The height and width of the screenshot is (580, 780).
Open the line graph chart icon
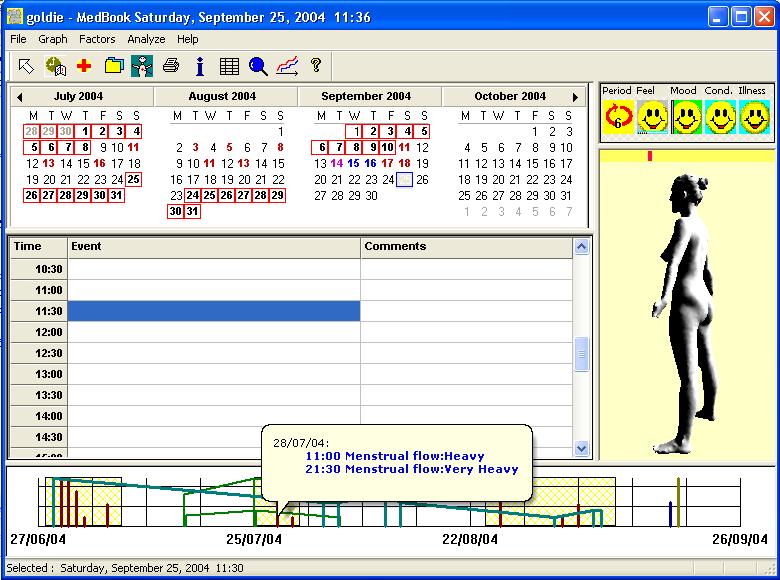287,66
